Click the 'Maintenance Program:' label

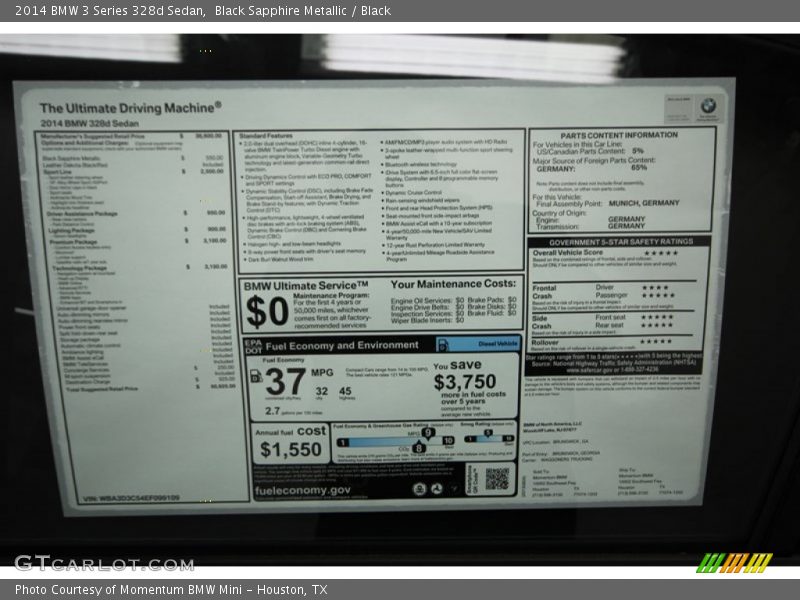pyautogui.click(x=331, y=295)
